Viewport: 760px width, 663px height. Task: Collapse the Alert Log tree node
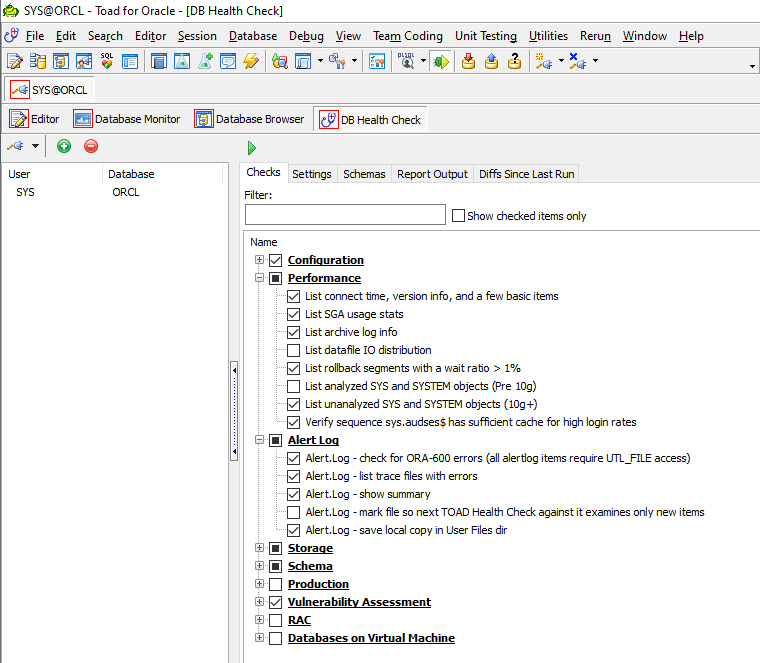pos(259,440)
